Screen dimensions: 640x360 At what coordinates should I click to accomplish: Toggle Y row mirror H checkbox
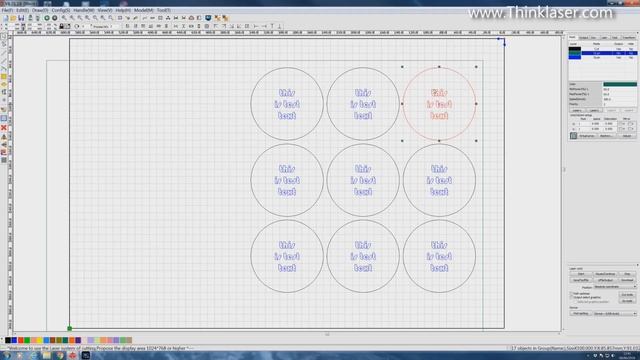click(620, 129)
